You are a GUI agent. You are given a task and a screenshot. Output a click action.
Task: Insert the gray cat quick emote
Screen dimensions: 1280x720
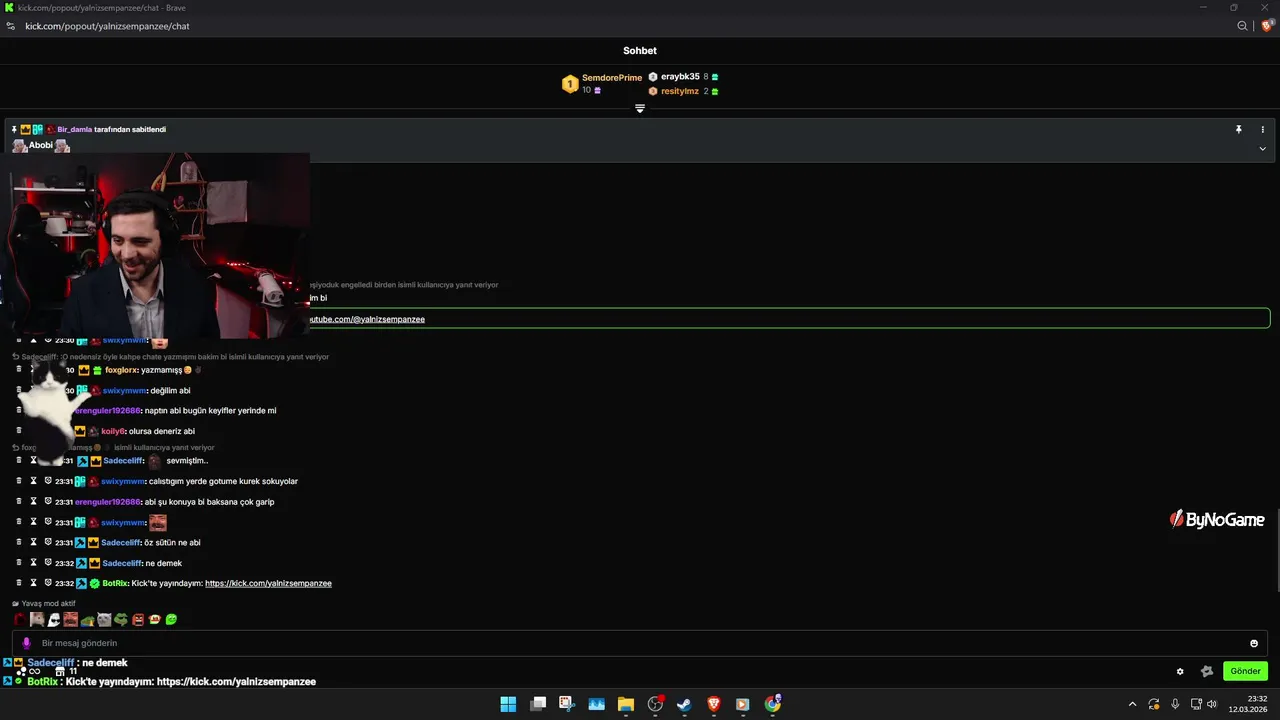104,620
